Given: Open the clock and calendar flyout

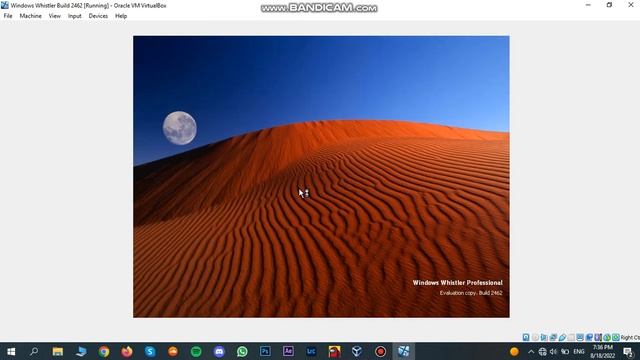Looking at the screenshot, I should tap(602, 351).
